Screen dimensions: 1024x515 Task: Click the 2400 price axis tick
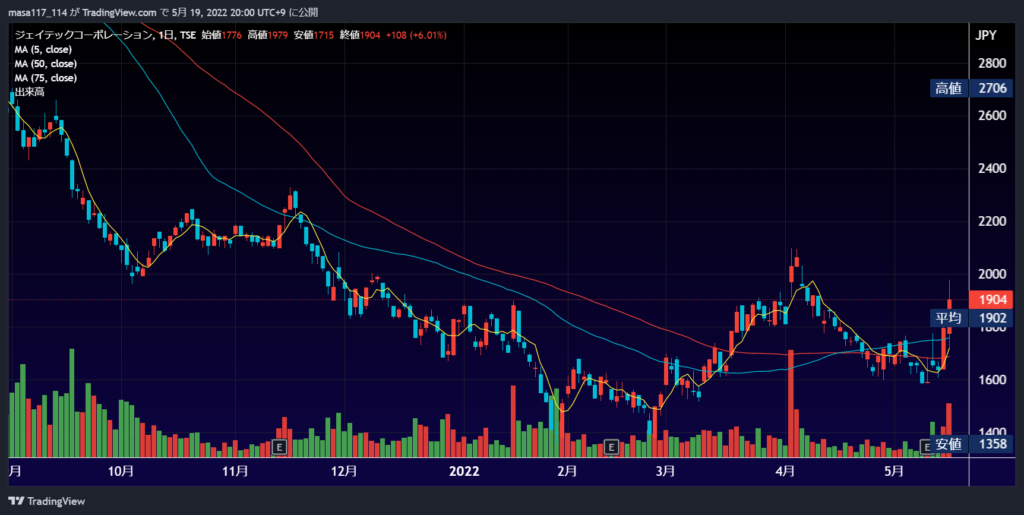pos(993,169)
